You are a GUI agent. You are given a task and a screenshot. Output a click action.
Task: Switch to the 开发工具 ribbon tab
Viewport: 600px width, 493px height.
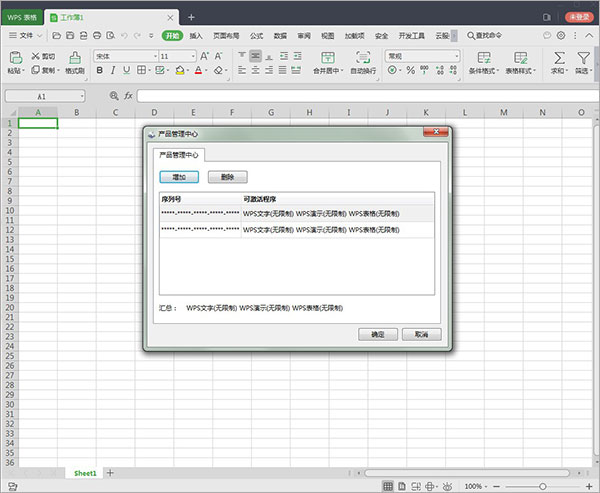[411, 36]
